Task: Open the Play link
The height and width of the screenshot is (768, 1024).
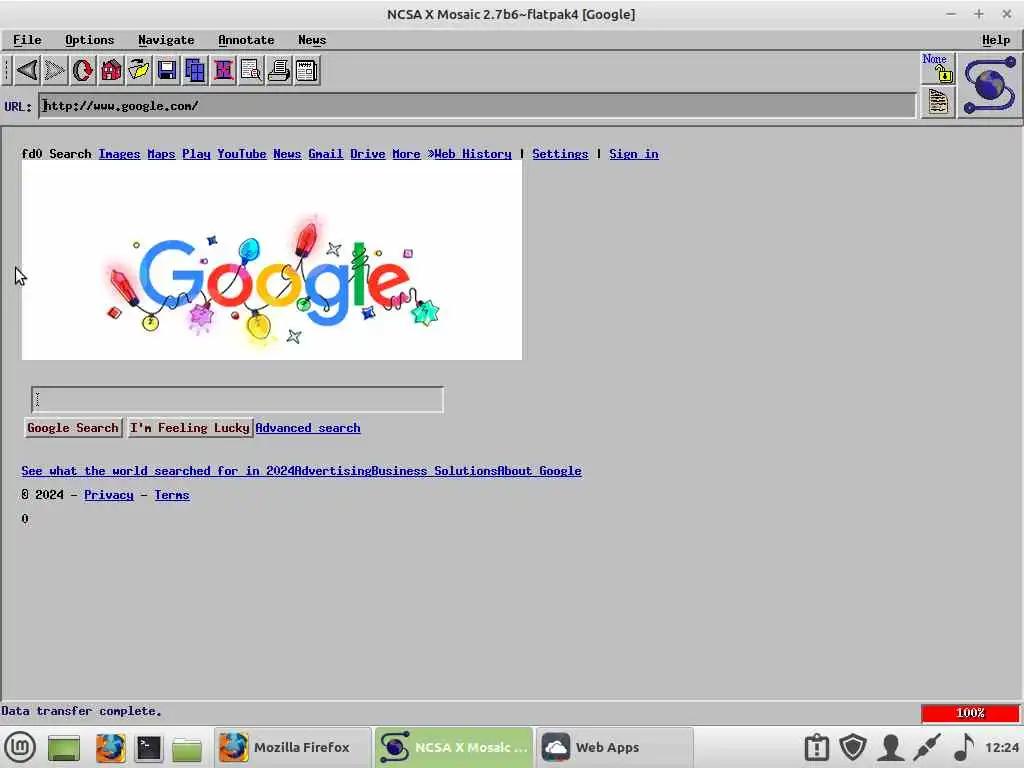Action: pyautogui.click(x=196, y=154)
